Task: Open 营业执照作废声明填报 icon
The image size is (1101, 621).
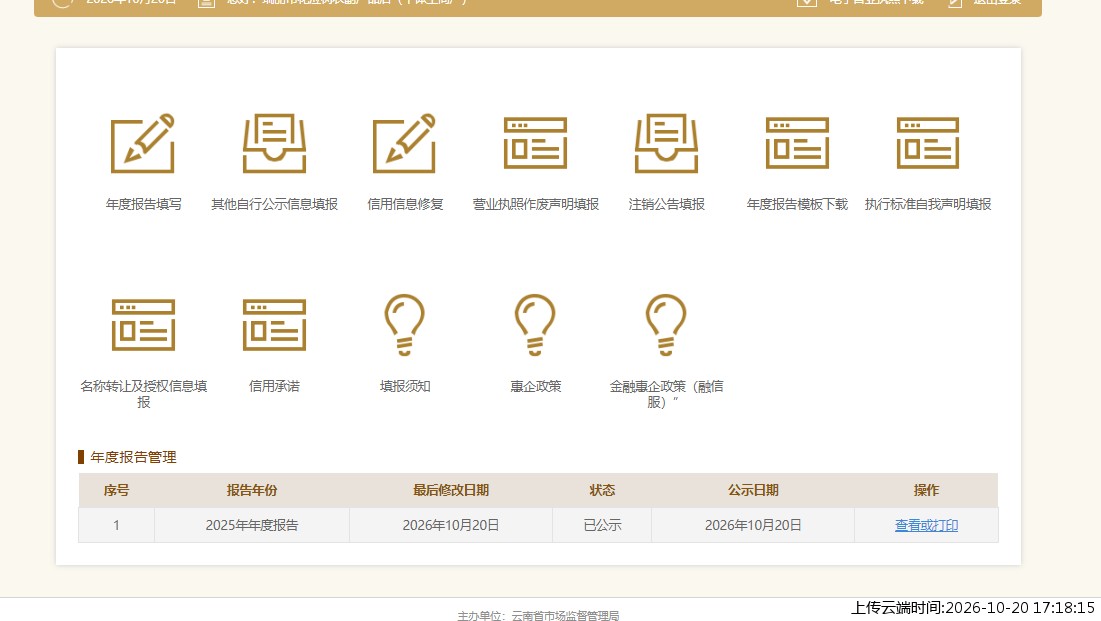Action: (x=535, y=143)
